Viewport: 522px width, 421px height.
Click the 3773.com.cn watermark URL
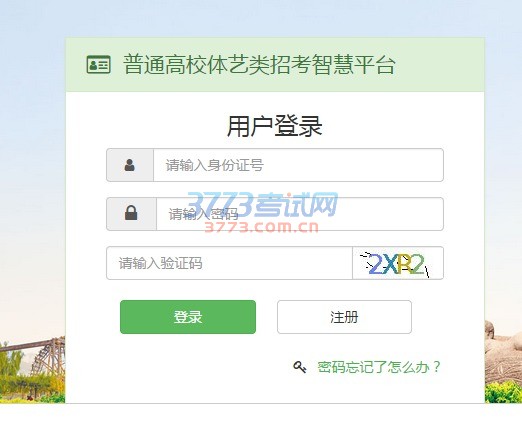[261, 227]
